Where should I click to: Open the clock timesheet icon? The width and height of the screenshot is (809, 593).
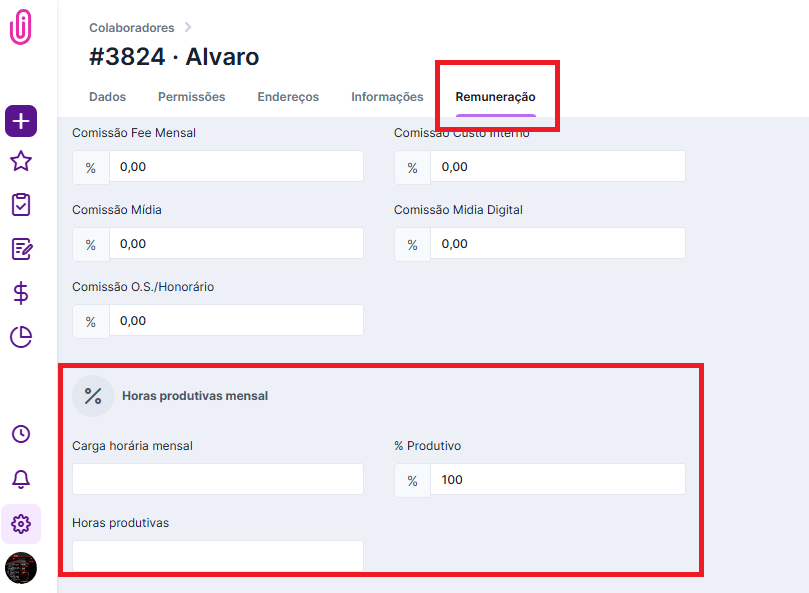(x=21, y=434)
